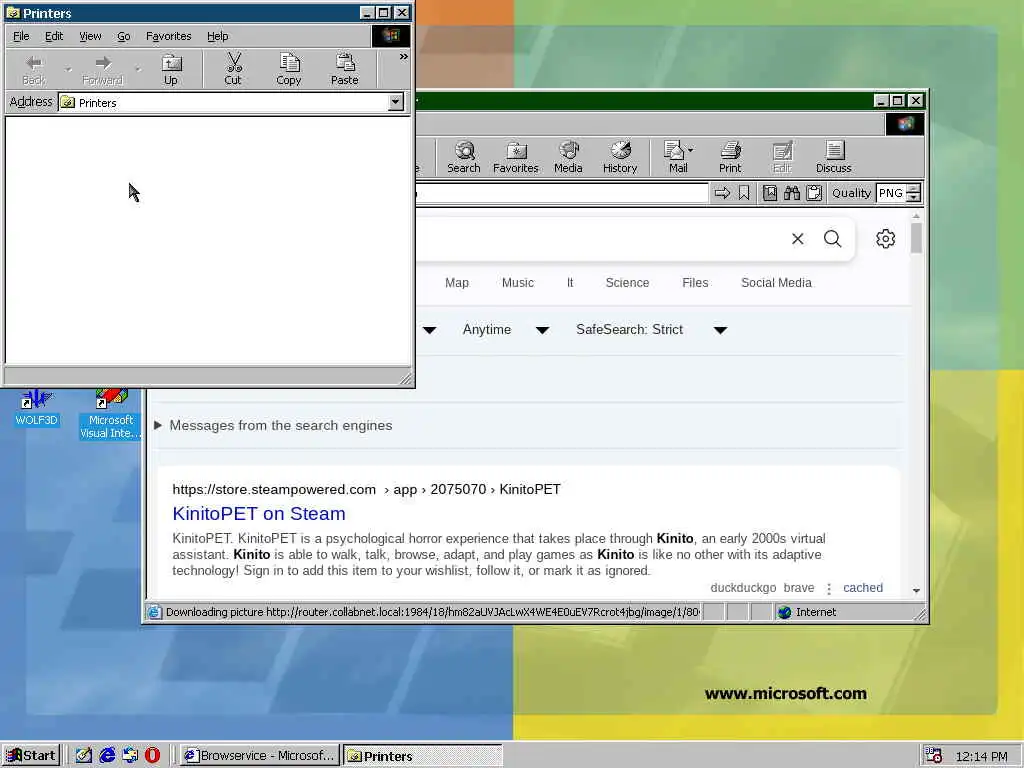Switch to the Map search tab

click(456, 283)
